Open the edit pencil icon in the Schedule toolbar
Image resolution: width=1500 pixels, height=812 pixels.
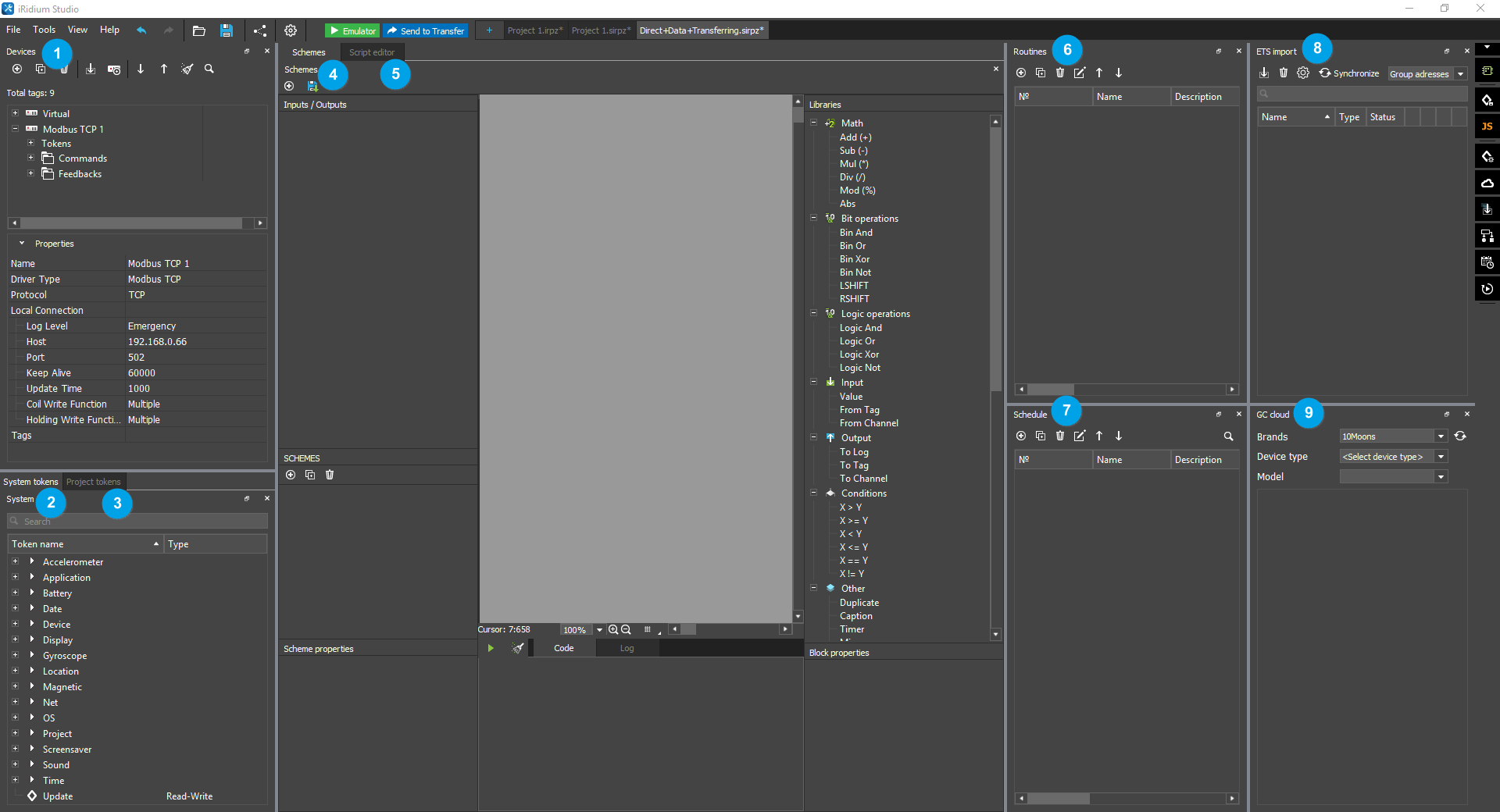(1080, 436)
